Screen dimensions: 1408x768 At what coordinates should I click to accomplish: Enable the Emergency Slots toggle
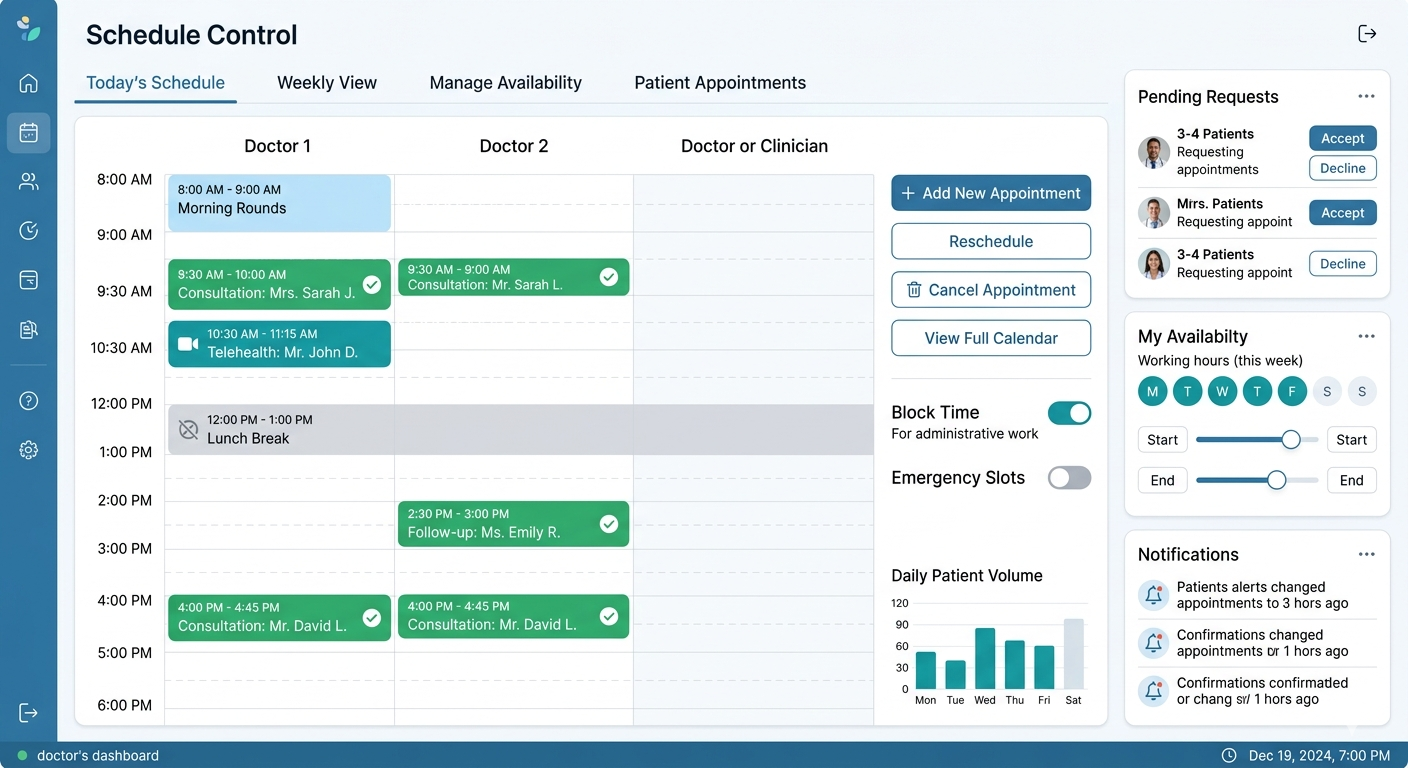click(1069, 478)
